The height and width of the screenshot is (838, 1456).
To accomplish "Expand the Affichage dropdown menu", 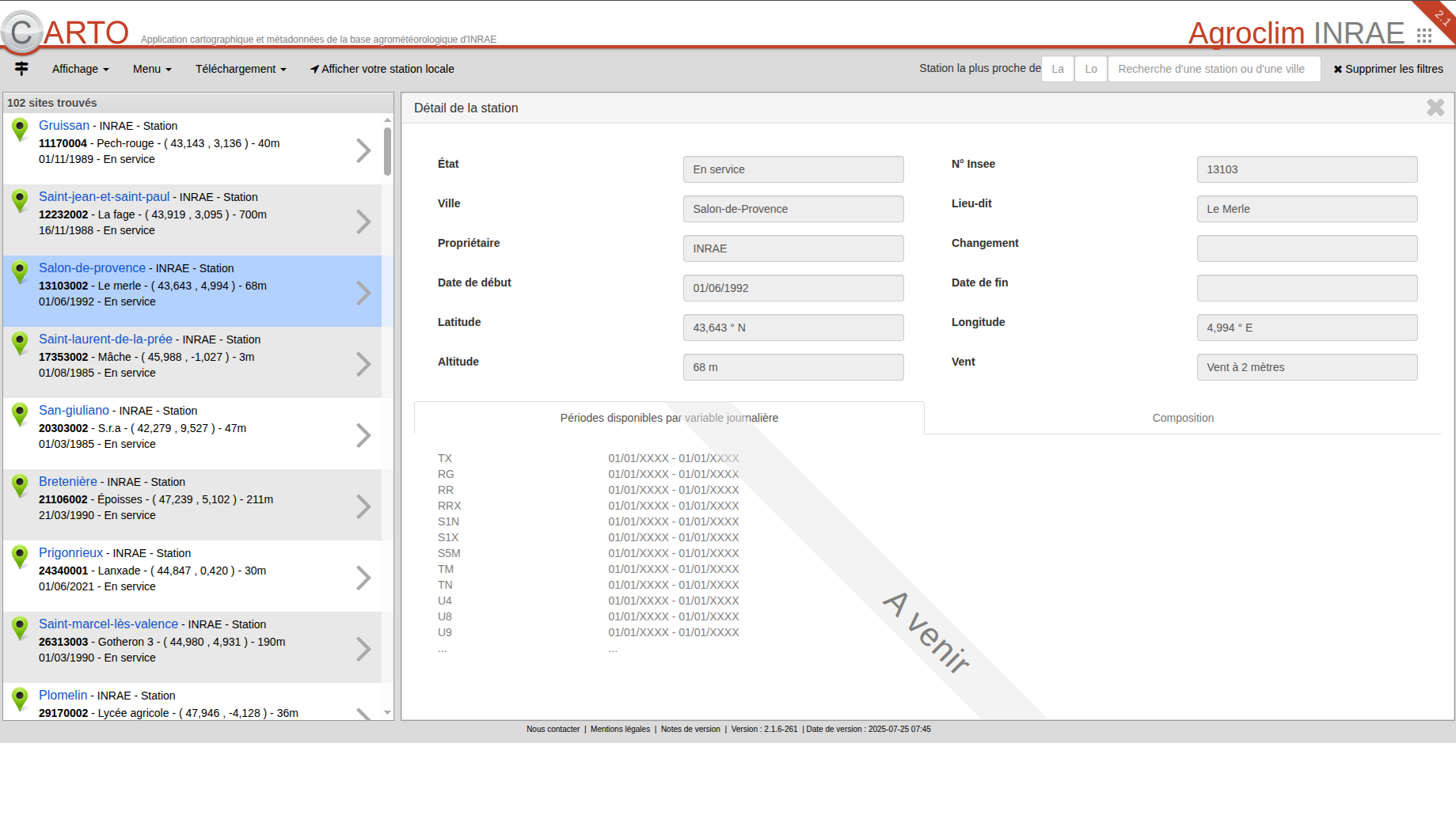I will (80, 69).
